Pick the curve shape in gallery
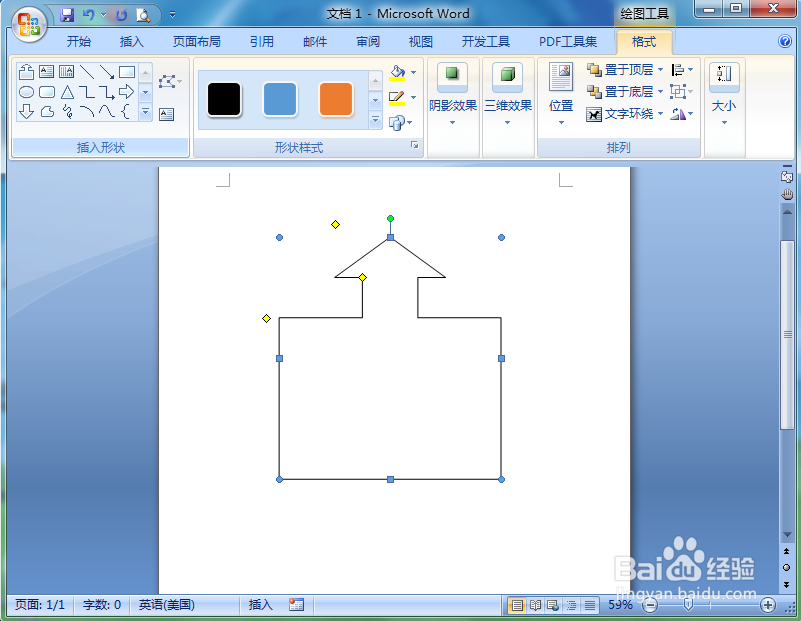Image resolution: width=801 pixels, height=621 pixels. click(107, 111)
